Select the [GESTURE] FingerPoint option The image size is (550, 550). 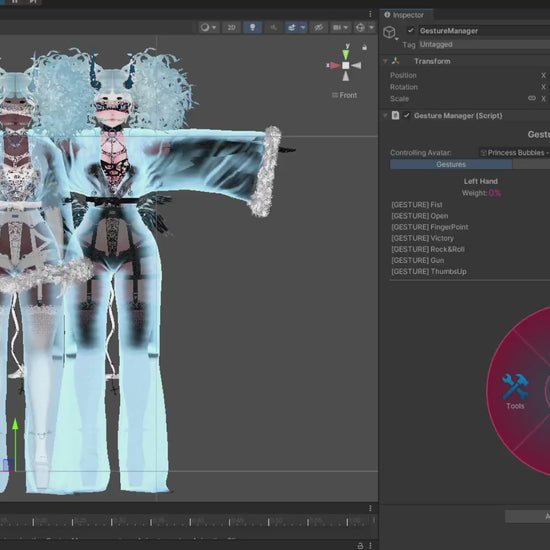point(430,227)
